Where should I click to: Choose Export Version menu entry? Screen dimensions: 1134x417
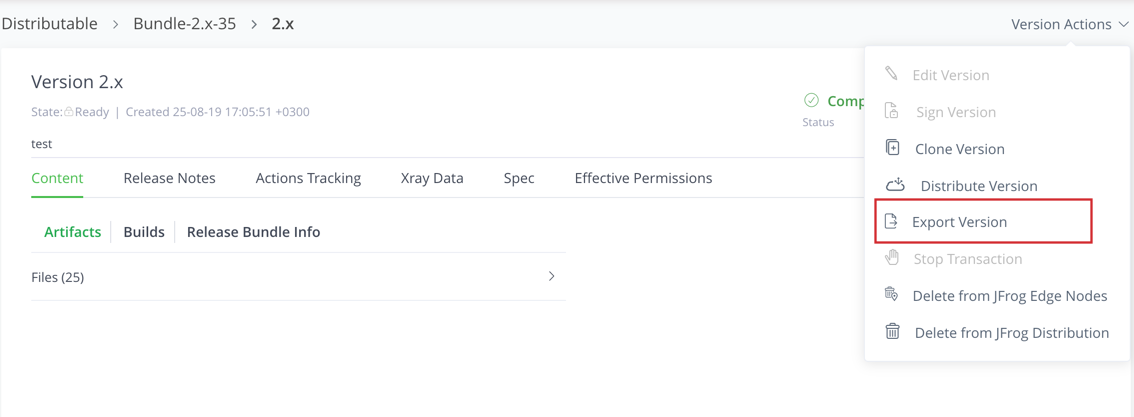959,222
